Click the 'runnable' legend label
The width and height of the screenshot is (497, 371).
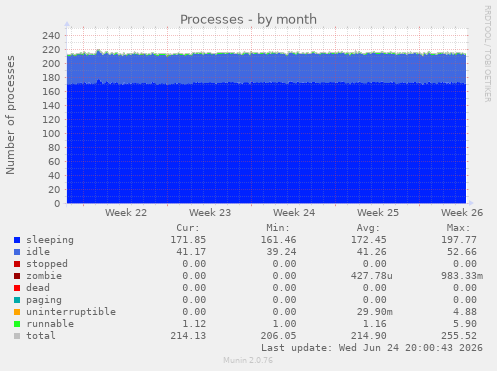pos(50,324)
